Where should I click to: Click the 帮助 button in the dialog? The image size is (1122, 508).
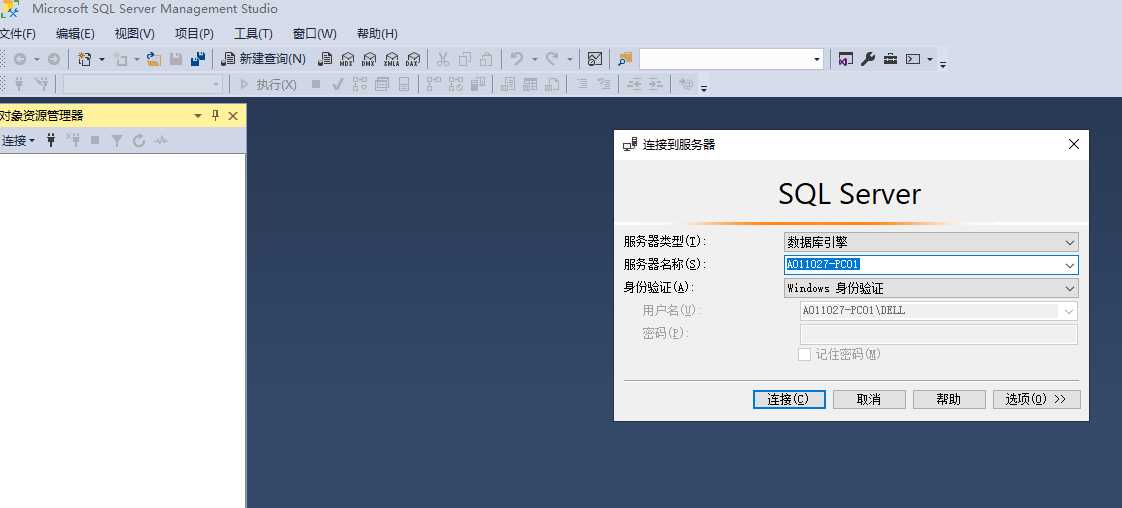click(950, 399)
